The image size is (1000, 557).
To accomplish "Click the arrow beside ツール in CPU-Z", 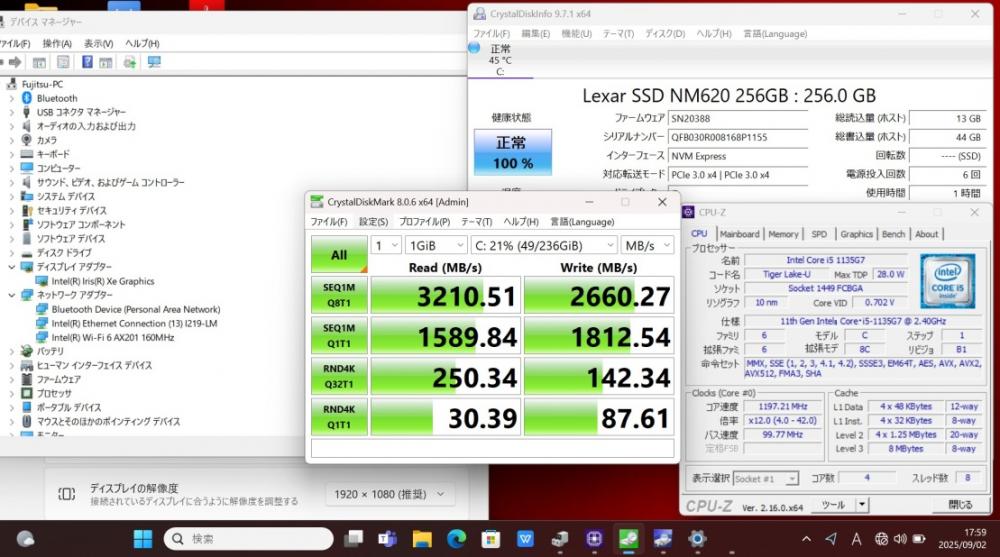I will (862, 505).
